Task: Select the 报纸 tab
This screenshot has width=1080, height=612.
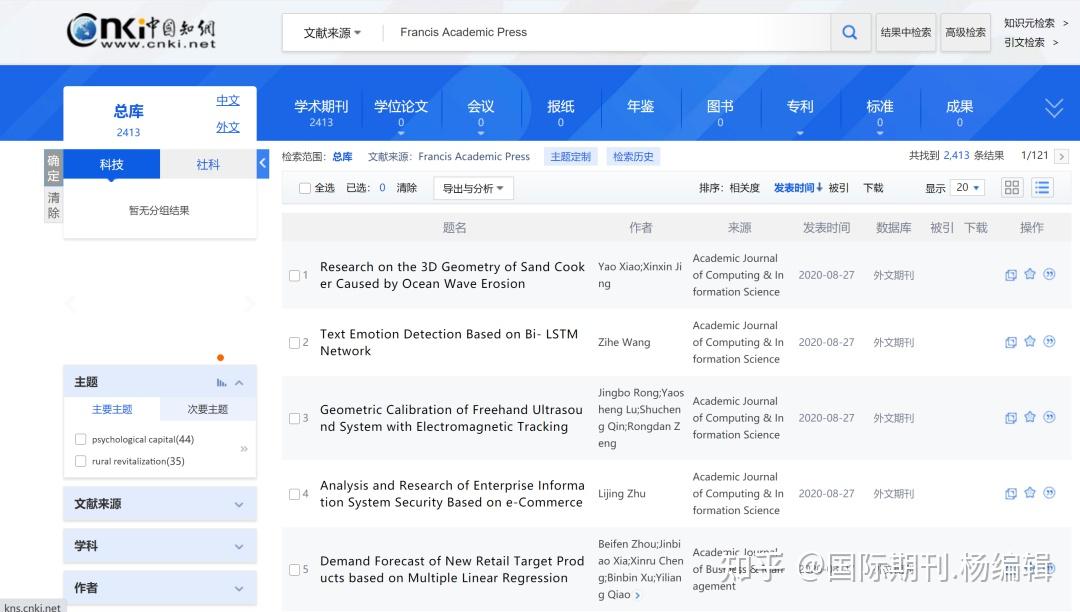Action: coord(561,113)
